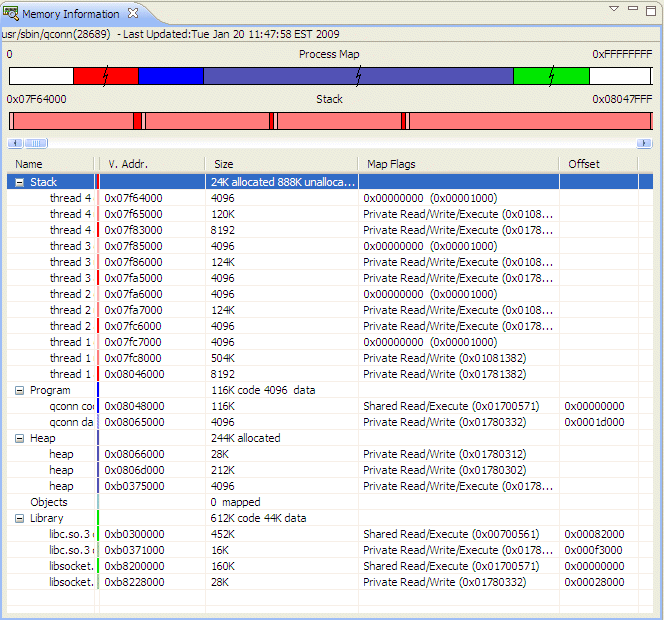Click the lightning bolt on the green segment
Viewport: 664px width, 620px height.
[x=551, y=76]
